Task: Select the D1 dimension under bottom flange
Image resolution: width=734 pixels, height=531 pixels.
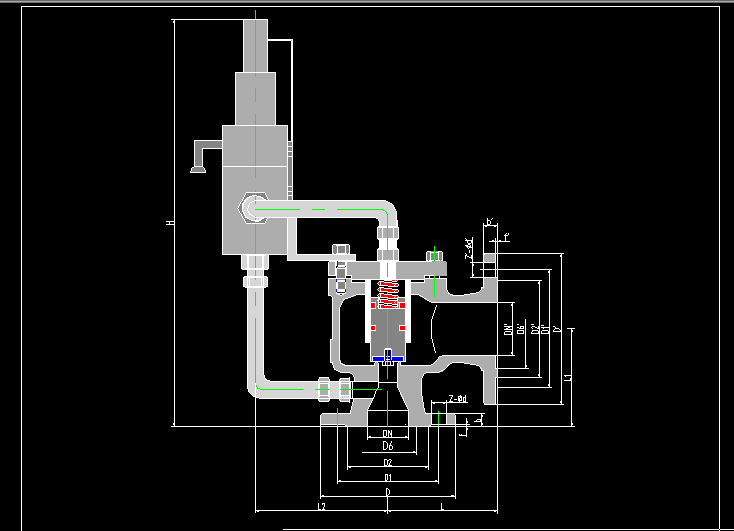Action: point(388,479)
